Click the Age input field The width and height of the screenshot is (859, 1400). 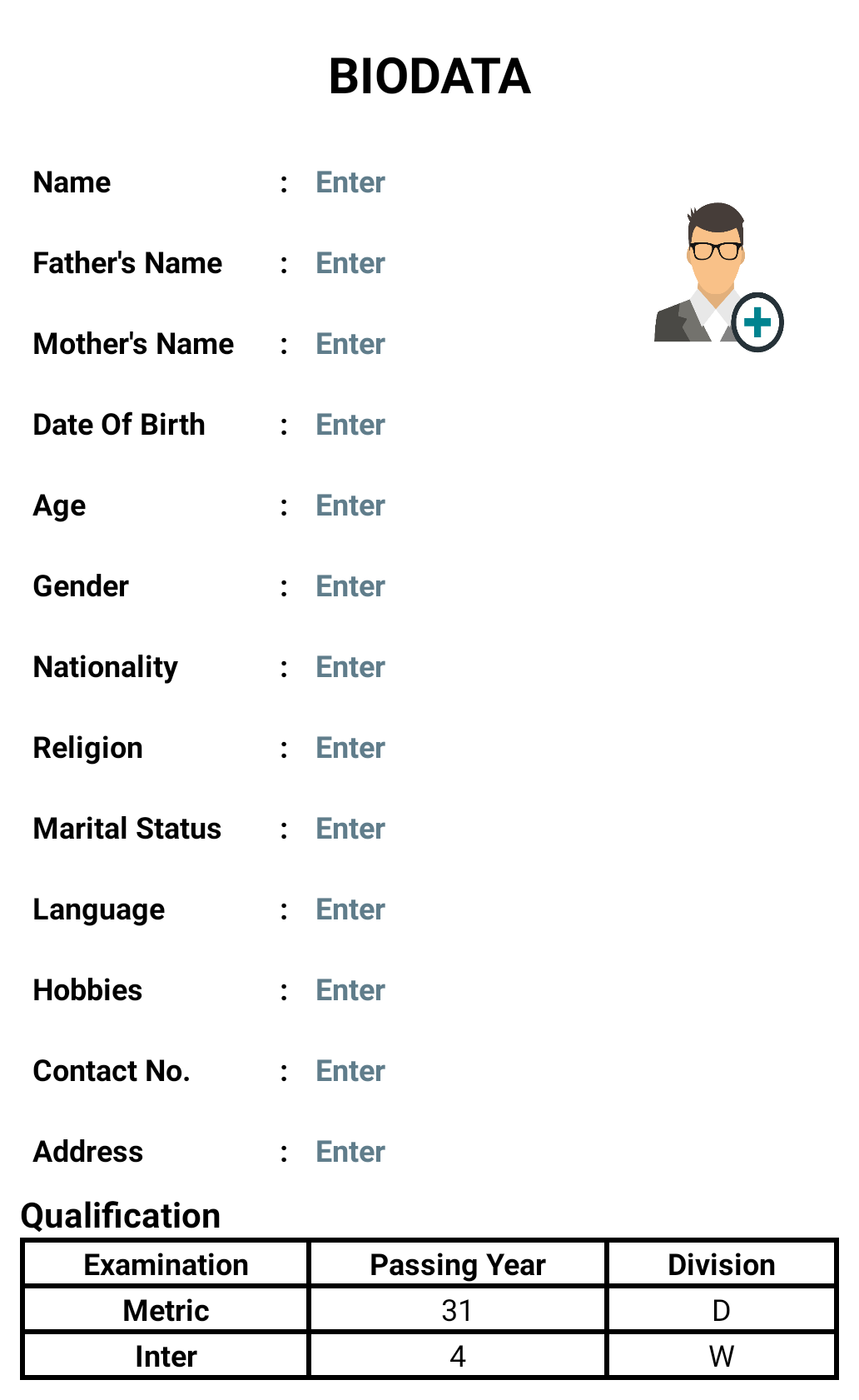coord(350,506)
